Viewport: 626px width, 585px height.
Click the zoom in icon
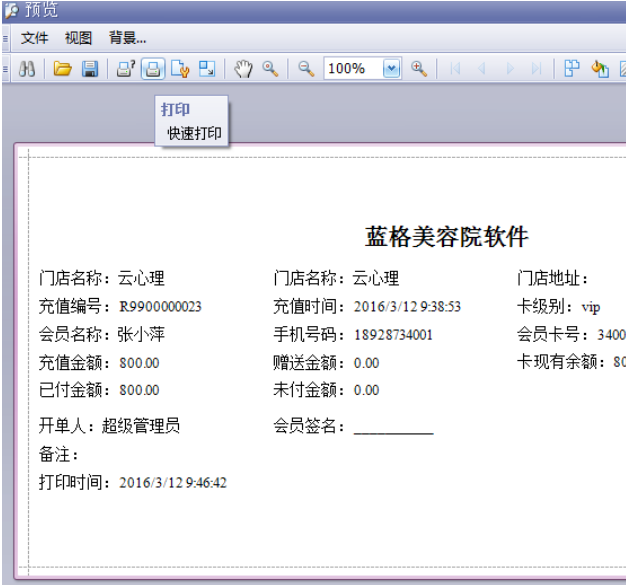click(419, 69)
